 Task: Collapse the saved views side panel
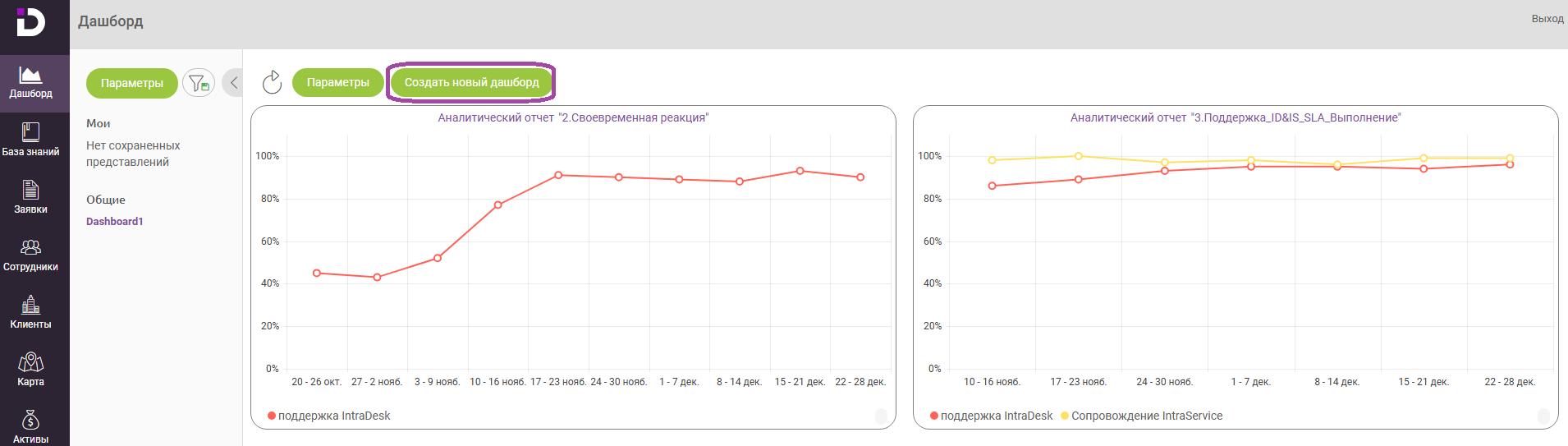click(x=233, y=83)
